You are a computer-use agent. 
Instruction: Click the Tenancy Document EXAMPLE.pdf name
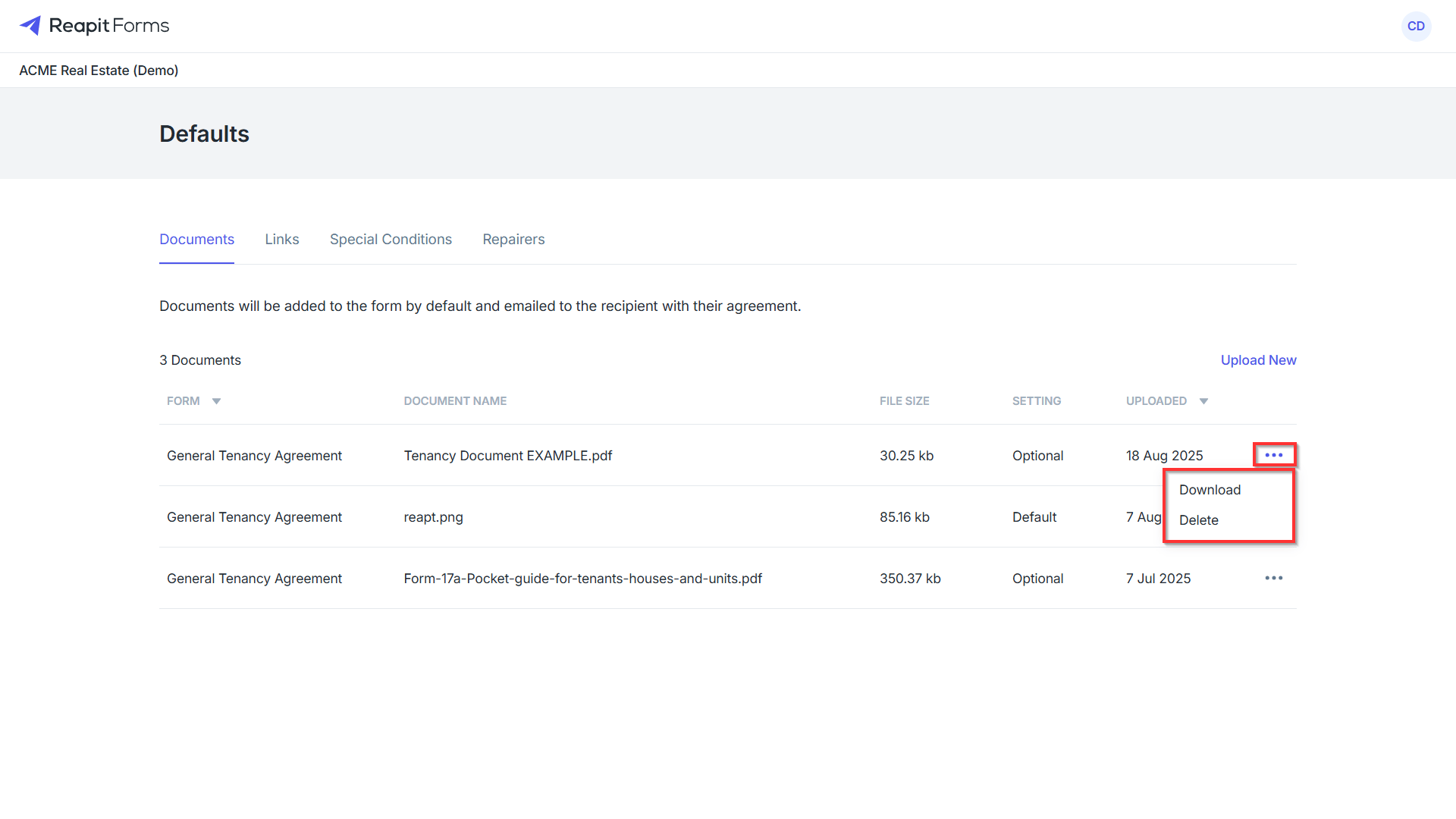[x=508, y=456]
